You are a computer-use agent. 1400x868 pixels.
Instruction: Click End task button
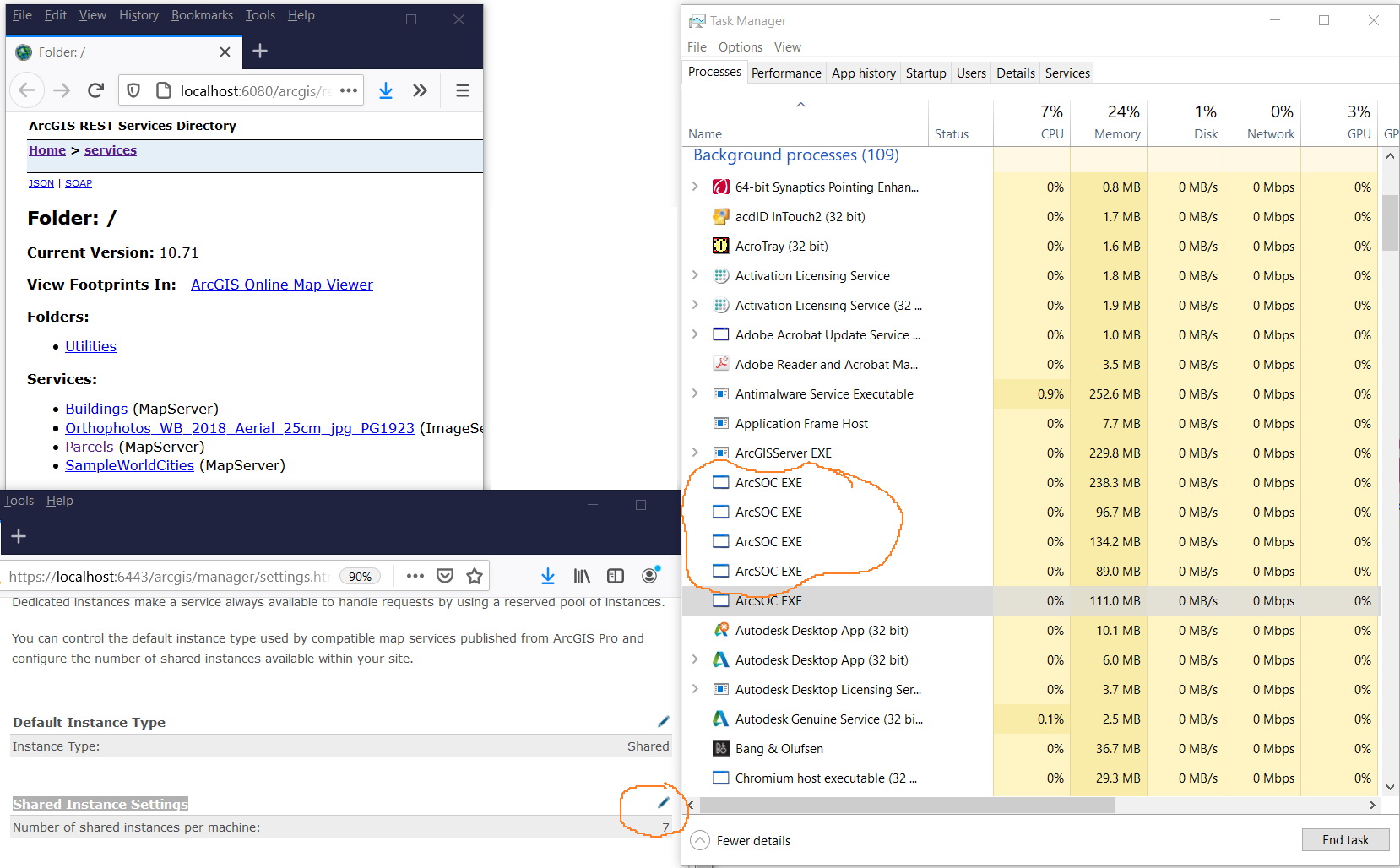(1346, 840)
